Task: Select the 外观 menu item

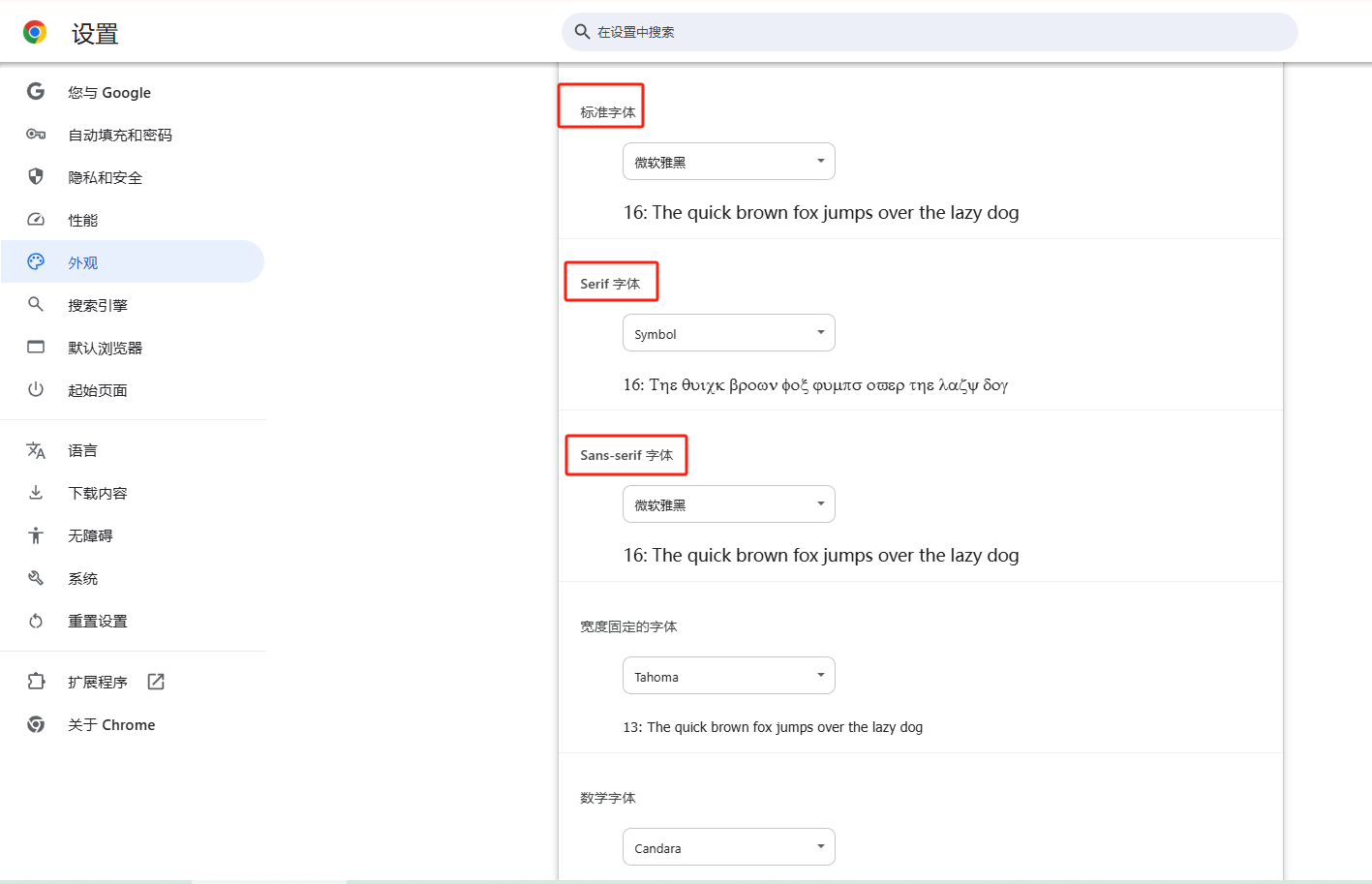Action: pyautogui.click(x=133, y=261)
